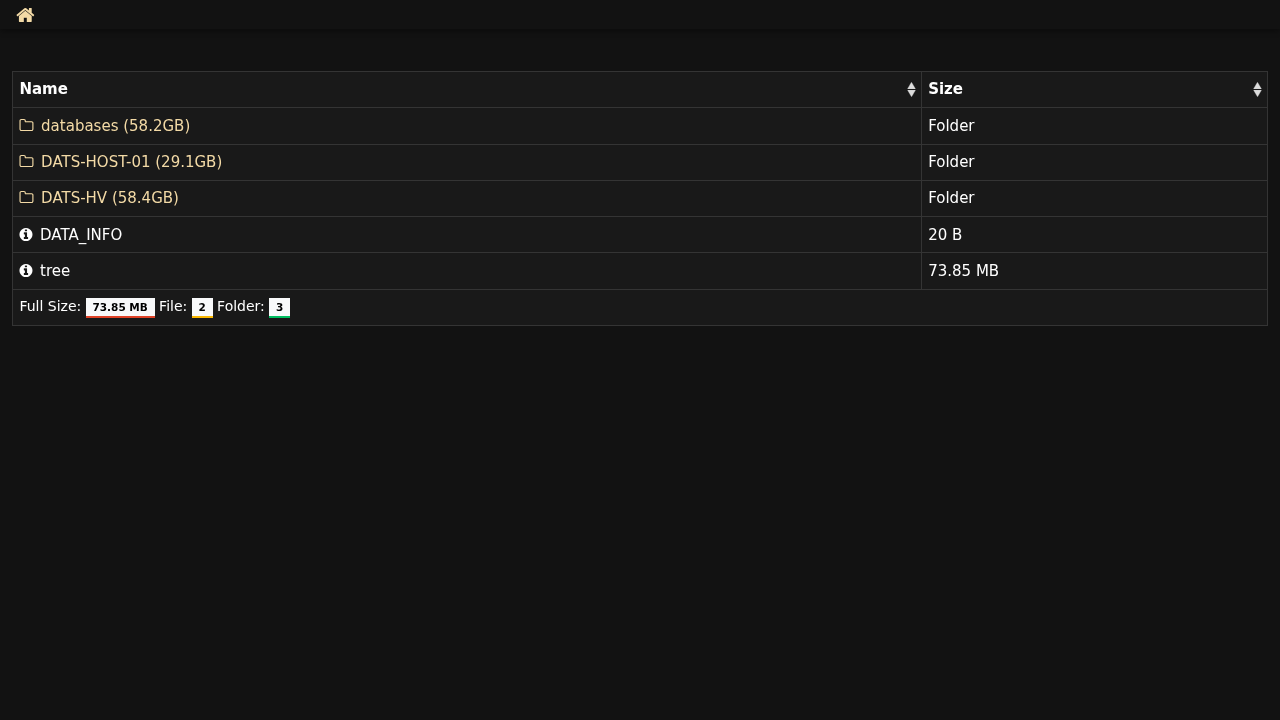The height and width of the screenshot is (720, 1280).
Task: Click the info icon beside tree
Action: click(26, 271)
